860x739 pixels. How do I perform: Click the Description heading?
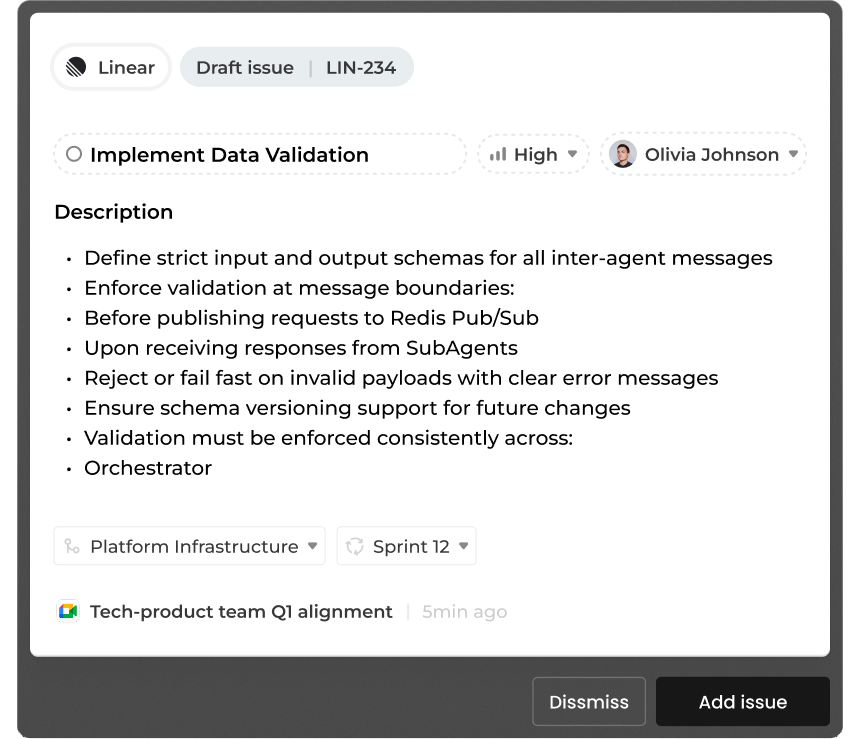point(113,212)
